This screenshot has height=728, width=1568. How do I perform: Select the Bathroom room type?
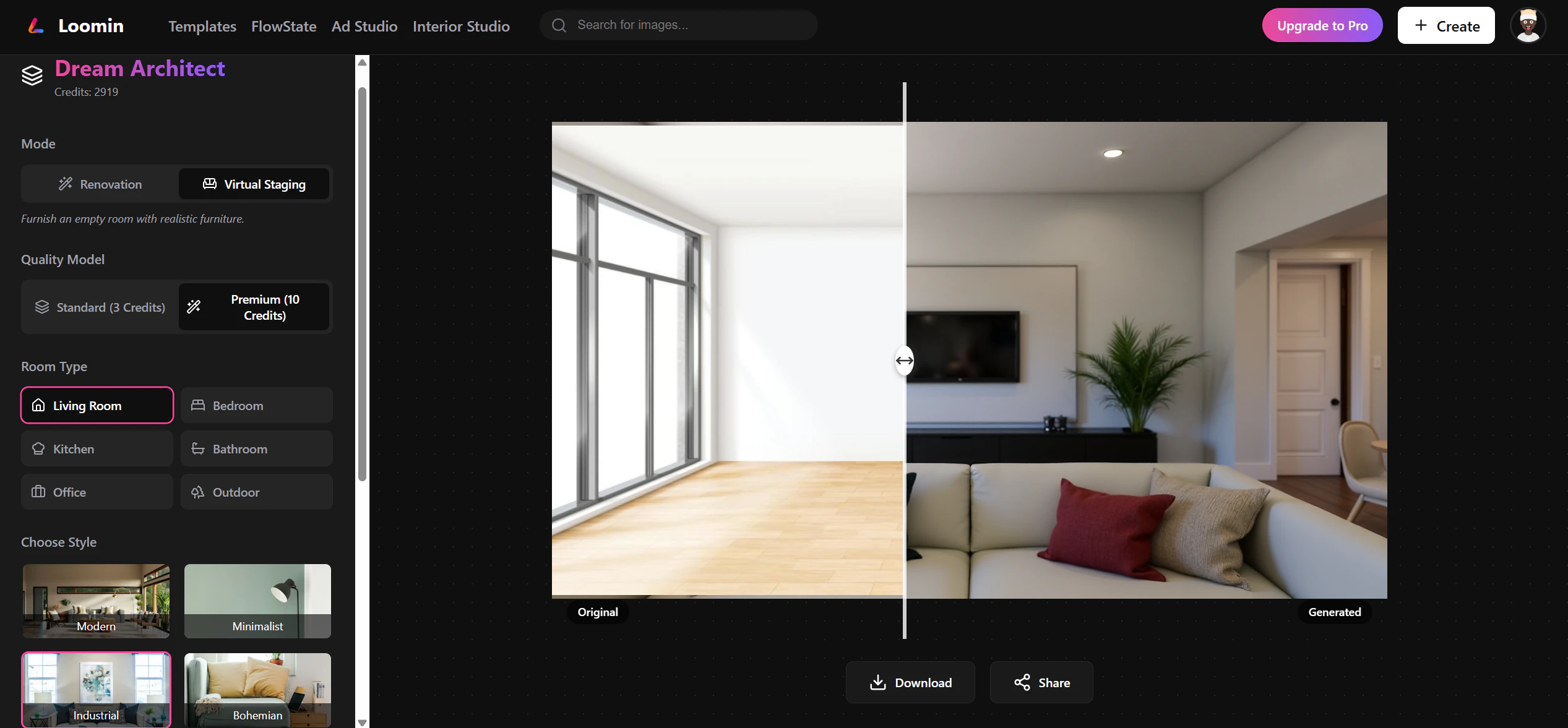click(256, 448)
